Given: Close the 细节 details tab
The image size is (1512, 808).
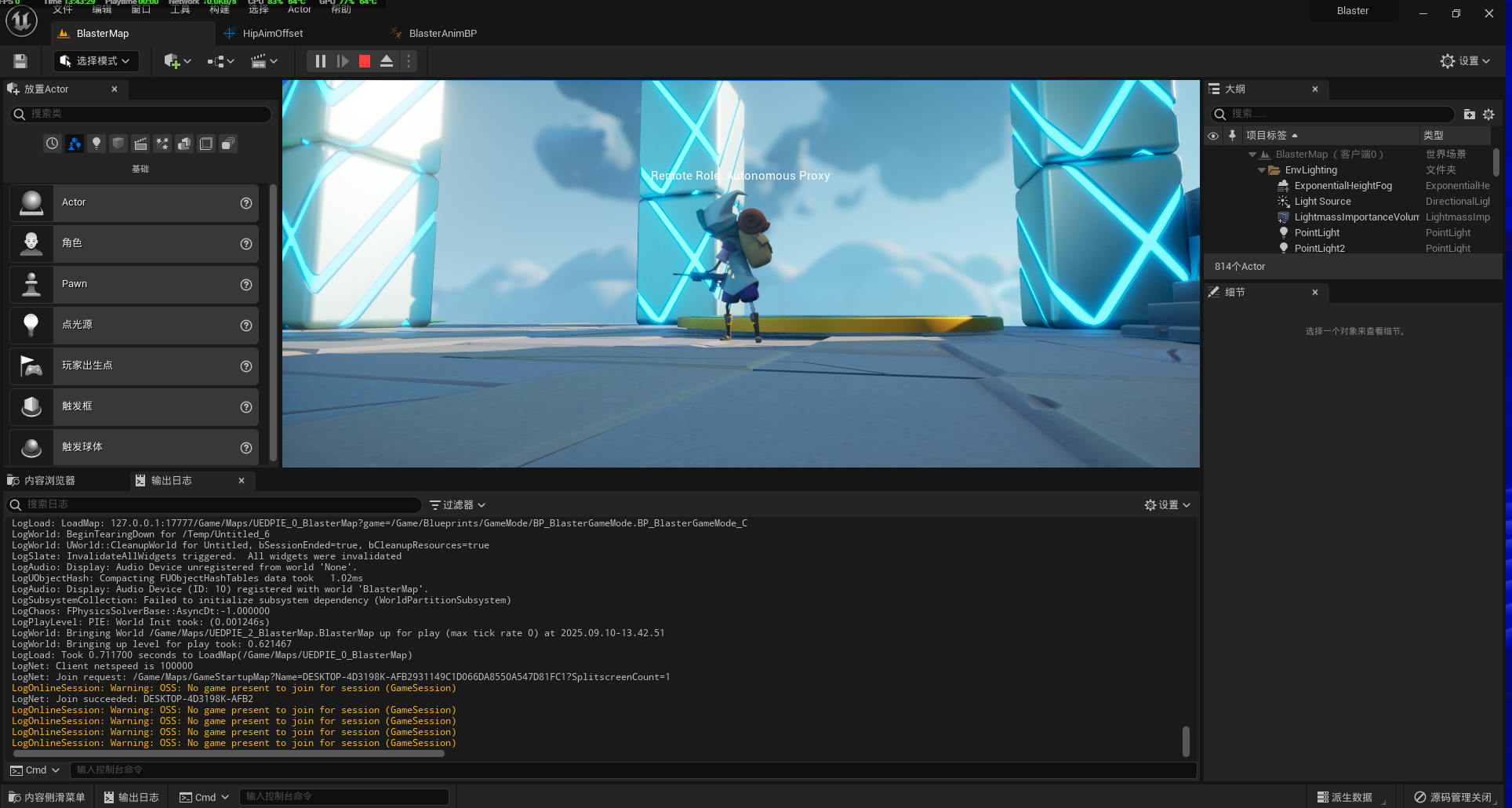Looking at the screenshot, I should pos(1315,292).
